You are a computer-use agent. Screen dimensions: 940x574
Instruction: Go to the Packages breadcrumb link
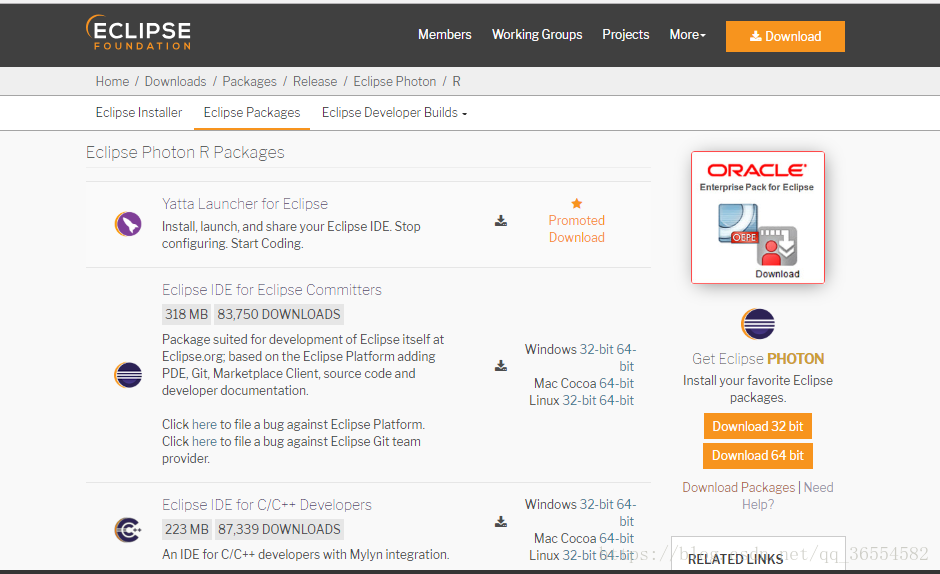(249, 82)
